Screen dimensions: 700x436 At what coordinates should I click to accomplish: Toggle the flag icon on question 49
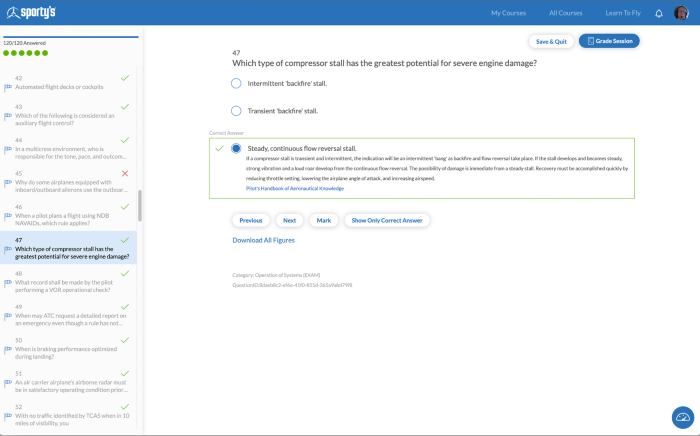click(x=8, y=316)
